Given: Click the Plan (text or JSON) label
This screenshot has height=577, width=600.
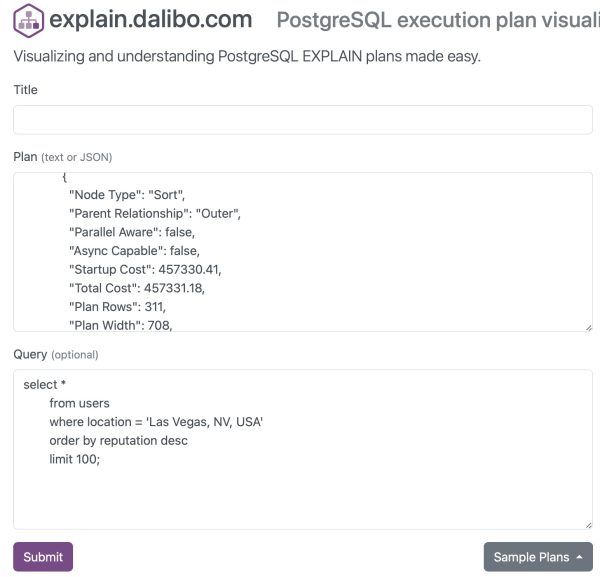Looking at the screenshot, I should [63, 157].
